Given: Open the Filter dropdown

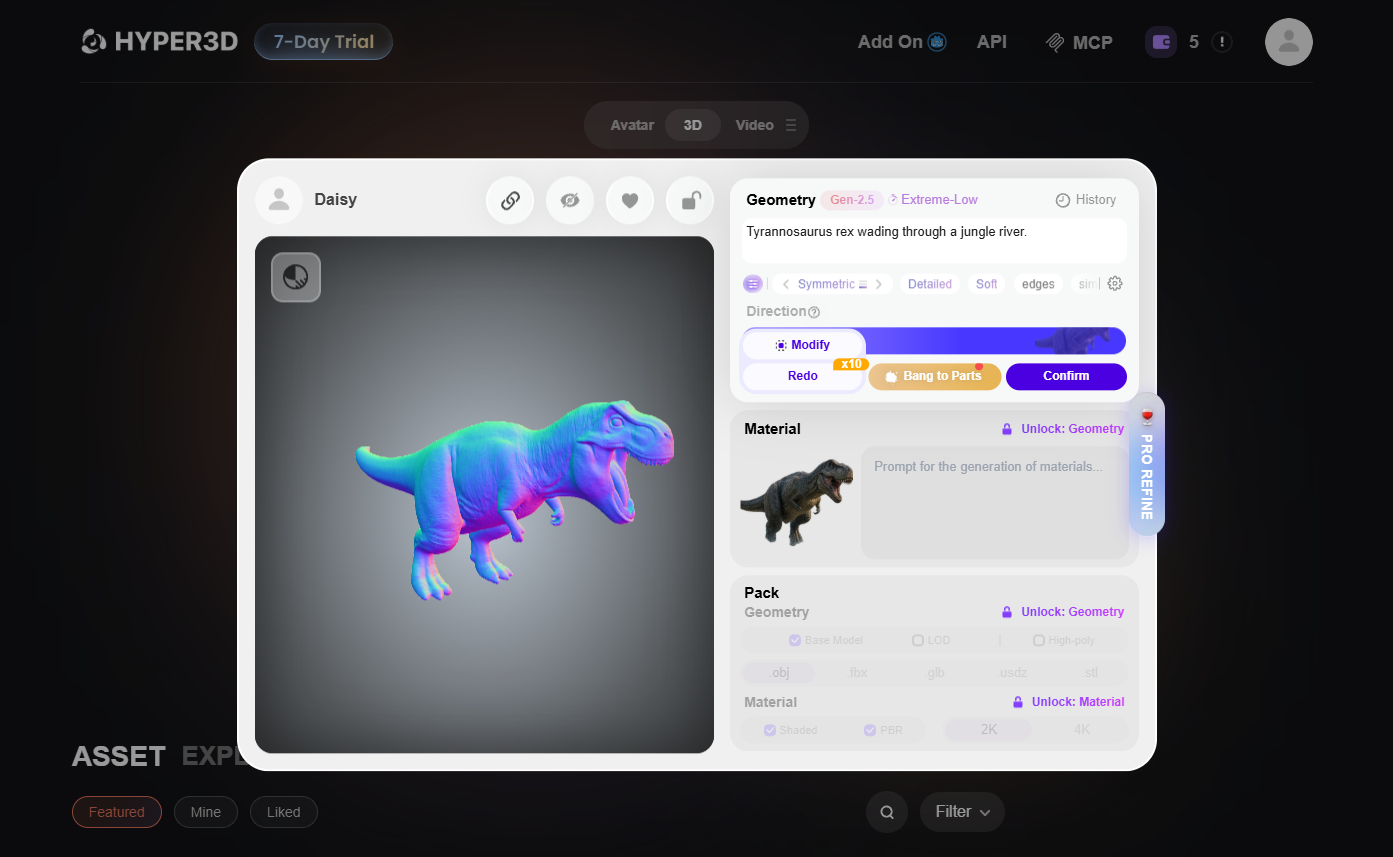Looking at the screenshot, I should tap(962, 812).
